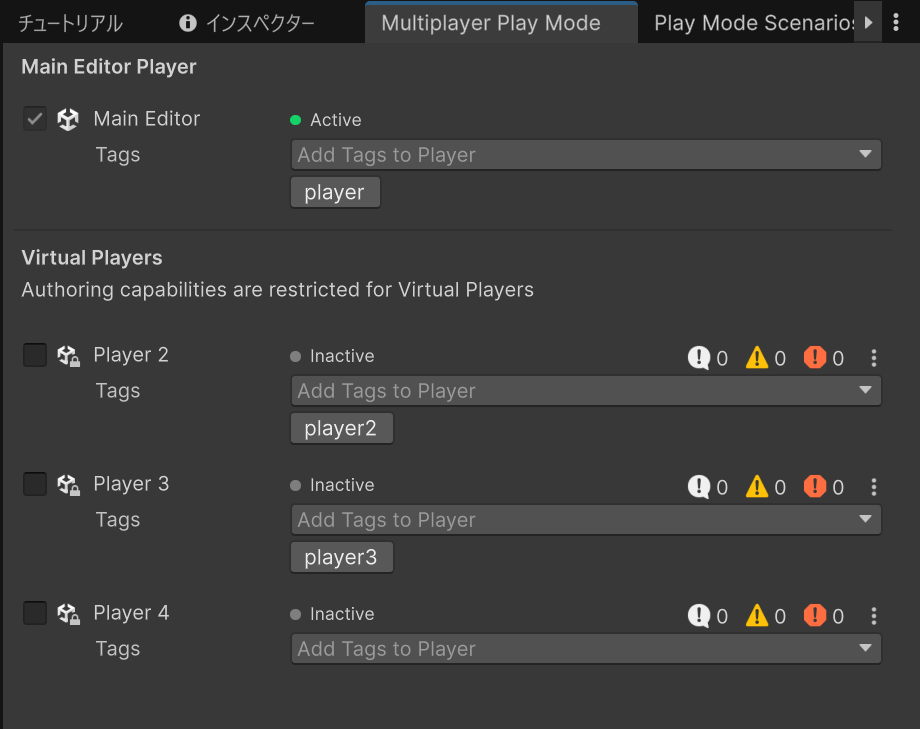The width and height of the screenshot is (920, 729).
Task: Click the Player 2 locked Unity icon
Action: pos(69,356)
